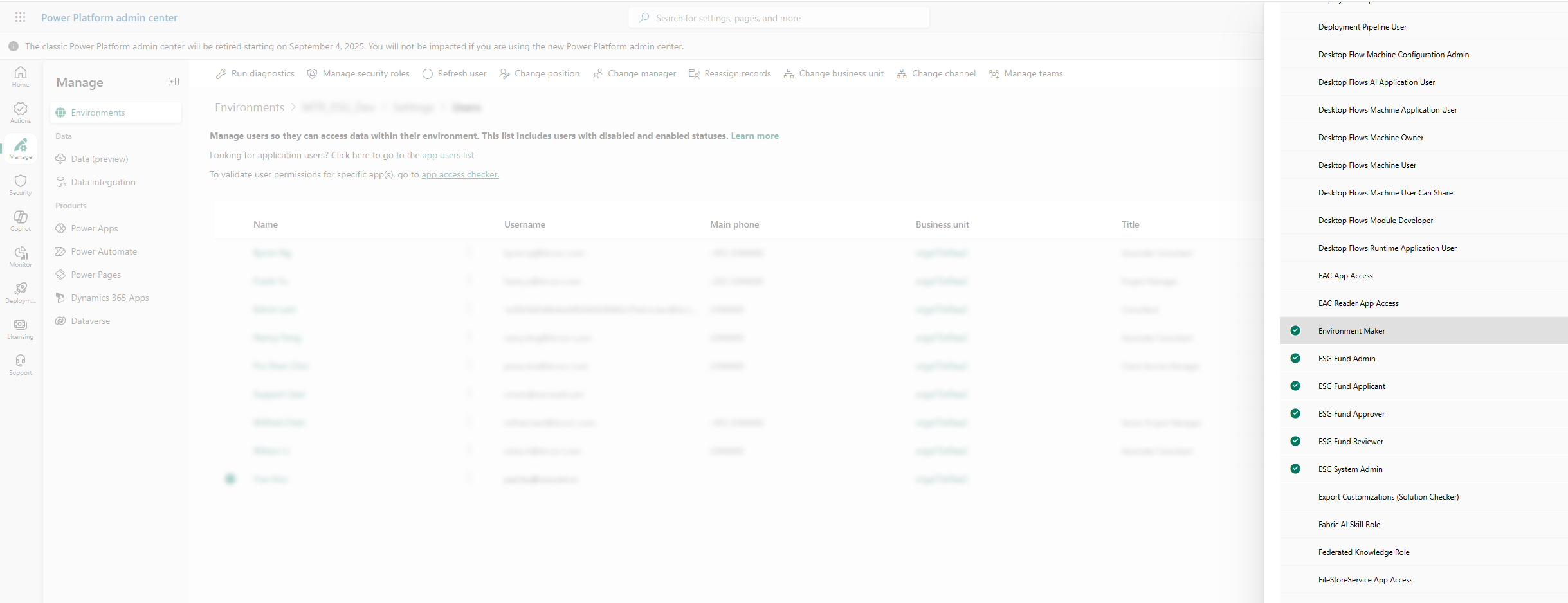Viewport: 1568px width, 603px height.
Task: Focus the settings search box
Action: [x=778, y=18]
